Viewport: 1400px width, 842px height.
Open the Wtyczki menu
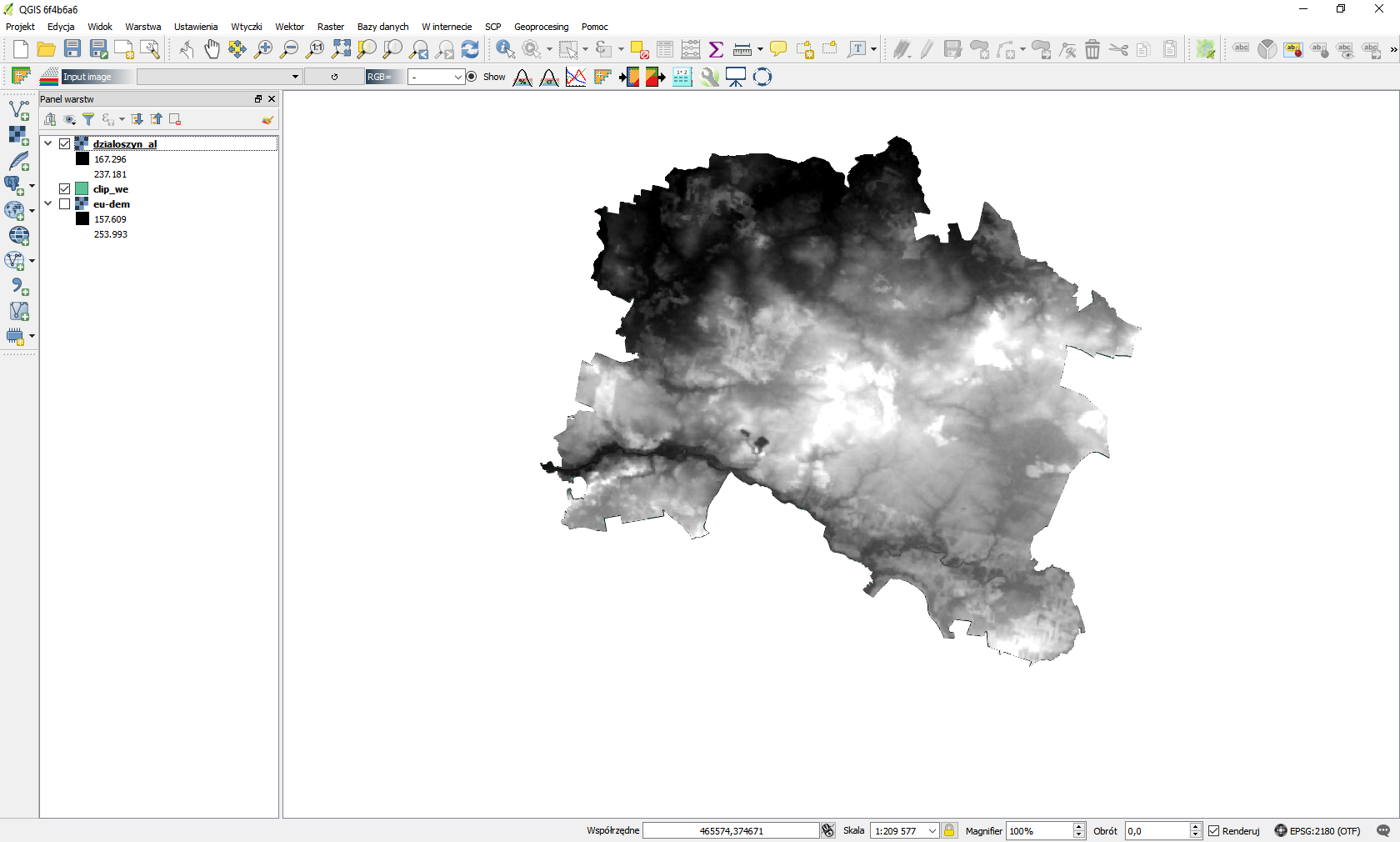246,27
